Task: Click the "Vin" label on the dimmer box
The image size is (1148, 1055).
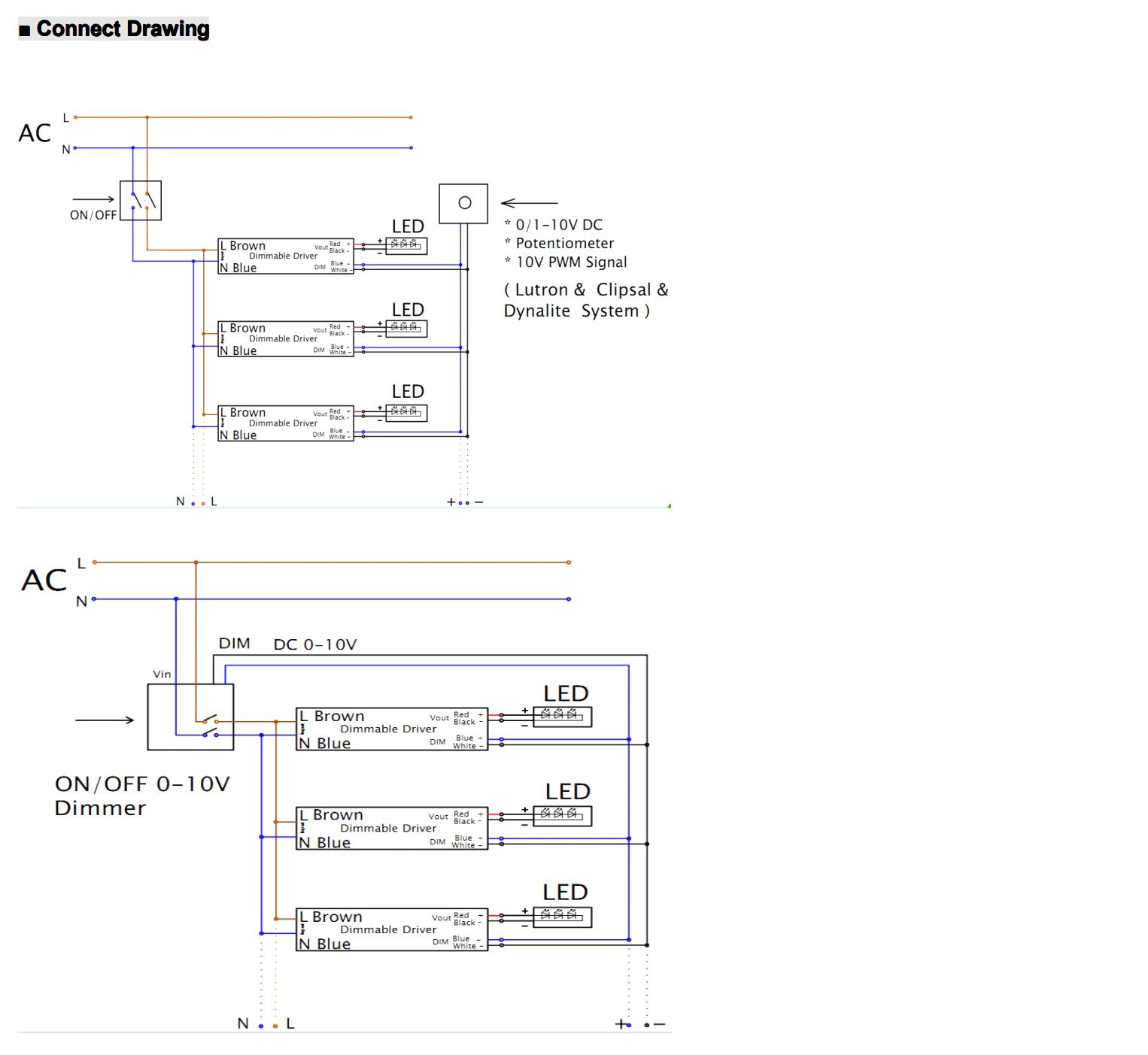Action: pyautogui.click(x=162, y=675)
